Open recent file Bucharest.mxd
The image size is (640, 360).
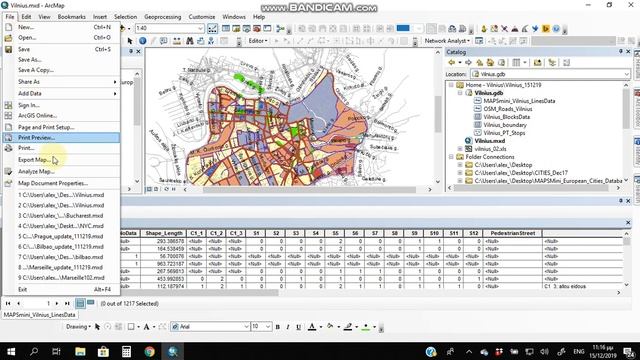[x=61, y=216]
